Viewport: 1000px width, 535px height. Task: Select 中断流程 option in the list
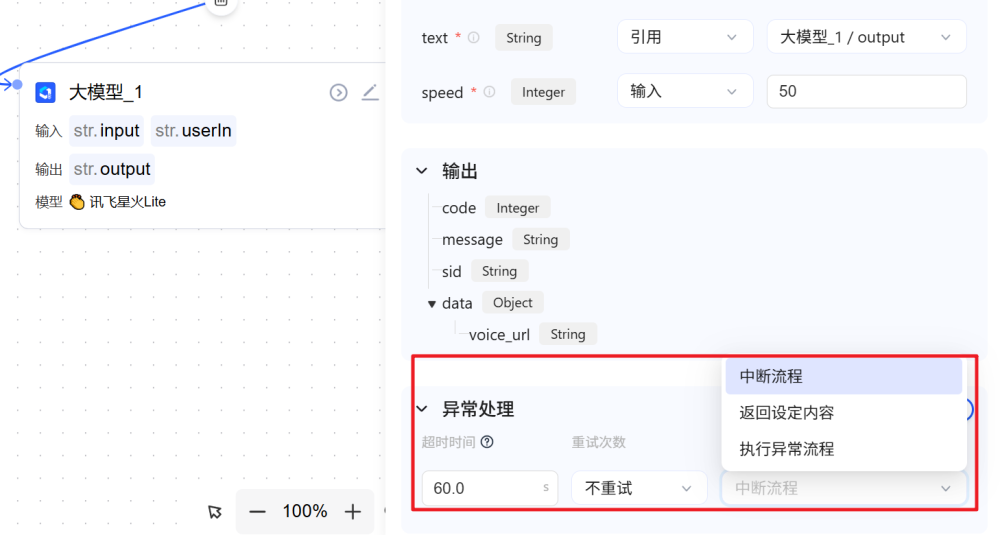(771, 376)
